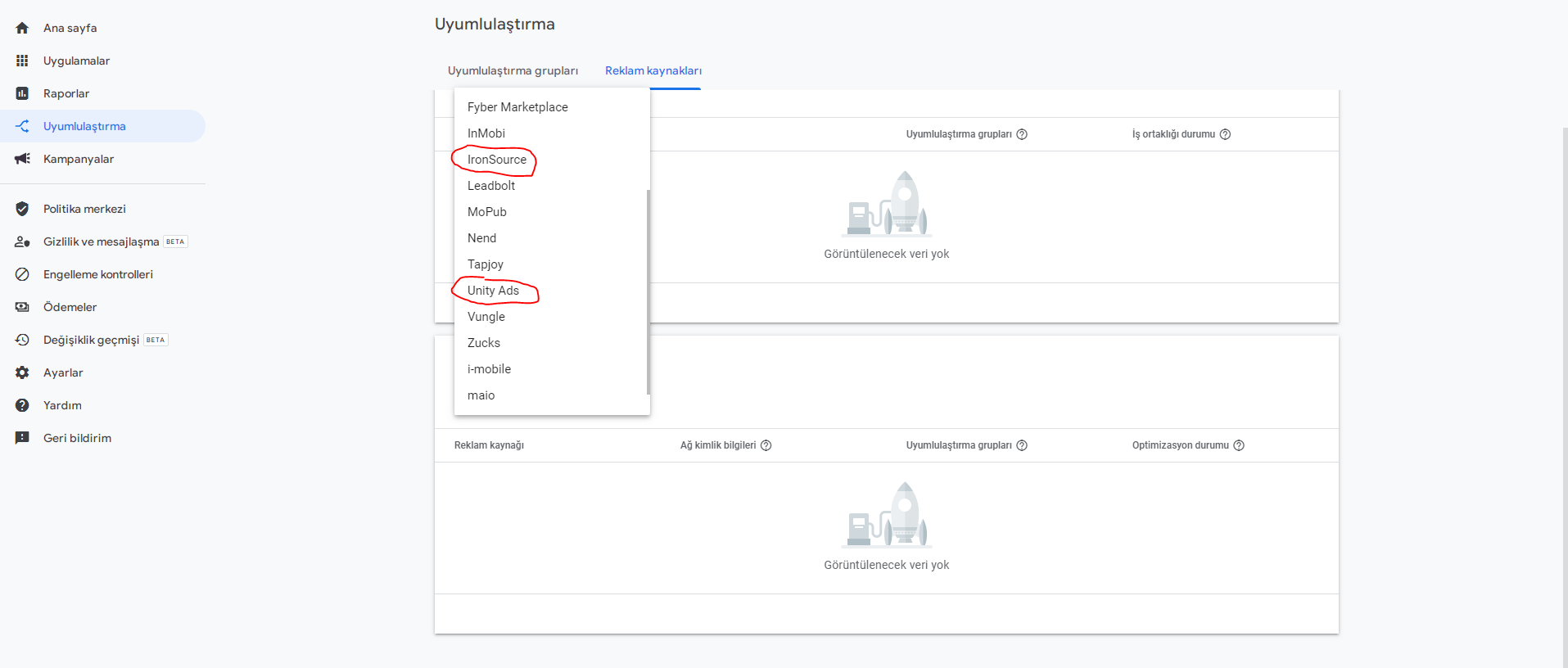Image resolution: width=1568 pixels, height=668 pixels.
Task: Open Engelleme kontrolleri in the sidebar
Action: pos(102,274)
